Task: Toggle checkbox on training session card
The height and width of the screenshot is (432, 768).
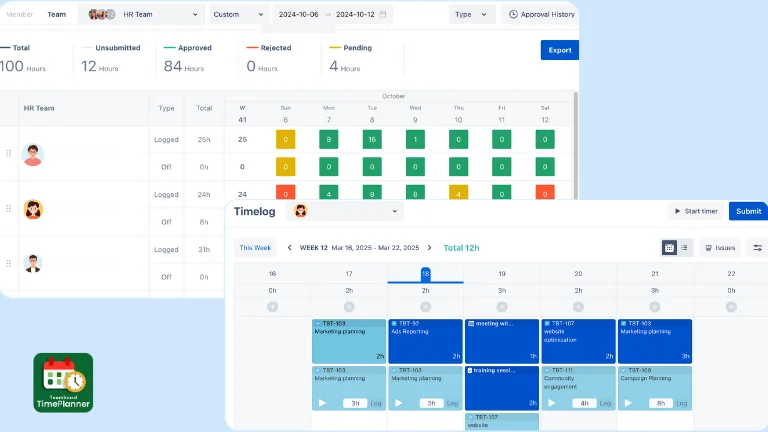Action: click(x=470, y=370)
